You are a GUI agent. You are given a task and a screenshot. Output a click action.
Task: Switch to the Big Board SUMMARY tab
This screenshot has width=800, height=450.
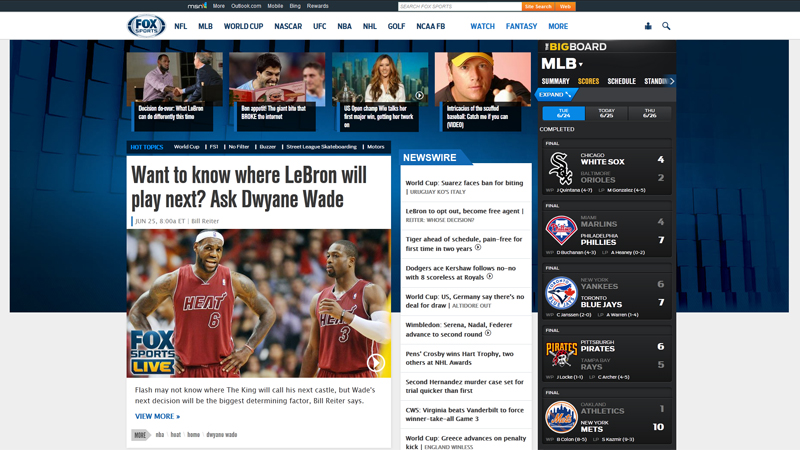click(x=555, y=81)
